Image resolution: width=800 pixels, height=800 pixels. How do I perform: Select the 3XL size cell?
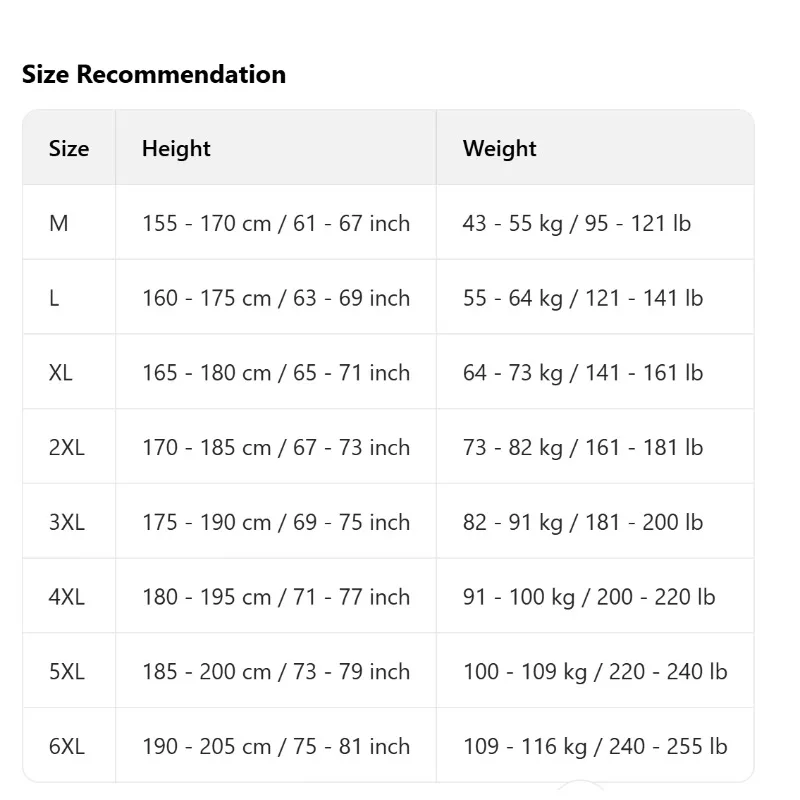[67, 522]
